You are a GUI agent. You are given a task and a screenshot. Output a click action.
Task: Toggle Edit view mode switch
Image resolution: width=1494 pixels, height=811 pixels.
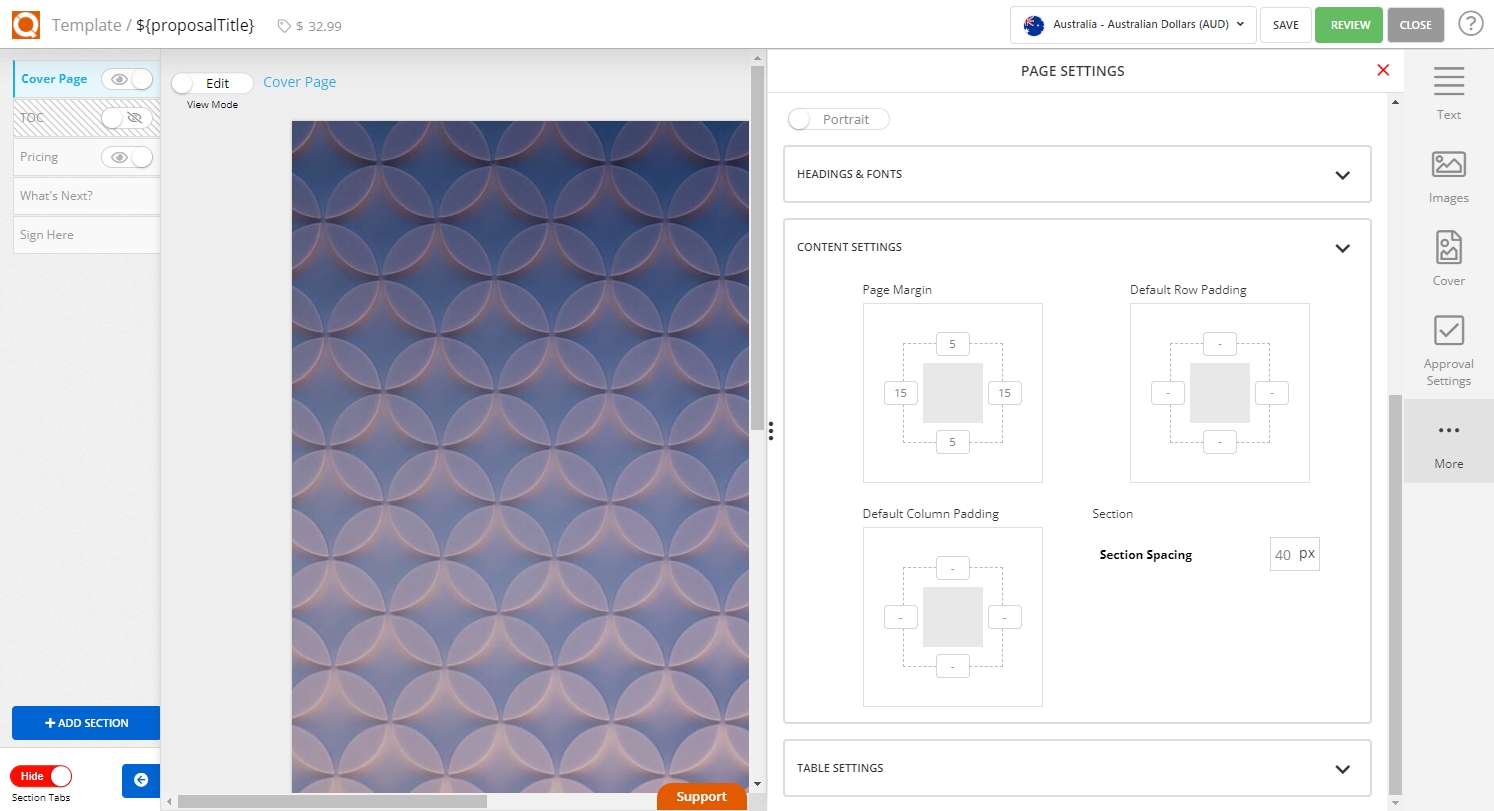pyautogui.click(x=211, y=83)
